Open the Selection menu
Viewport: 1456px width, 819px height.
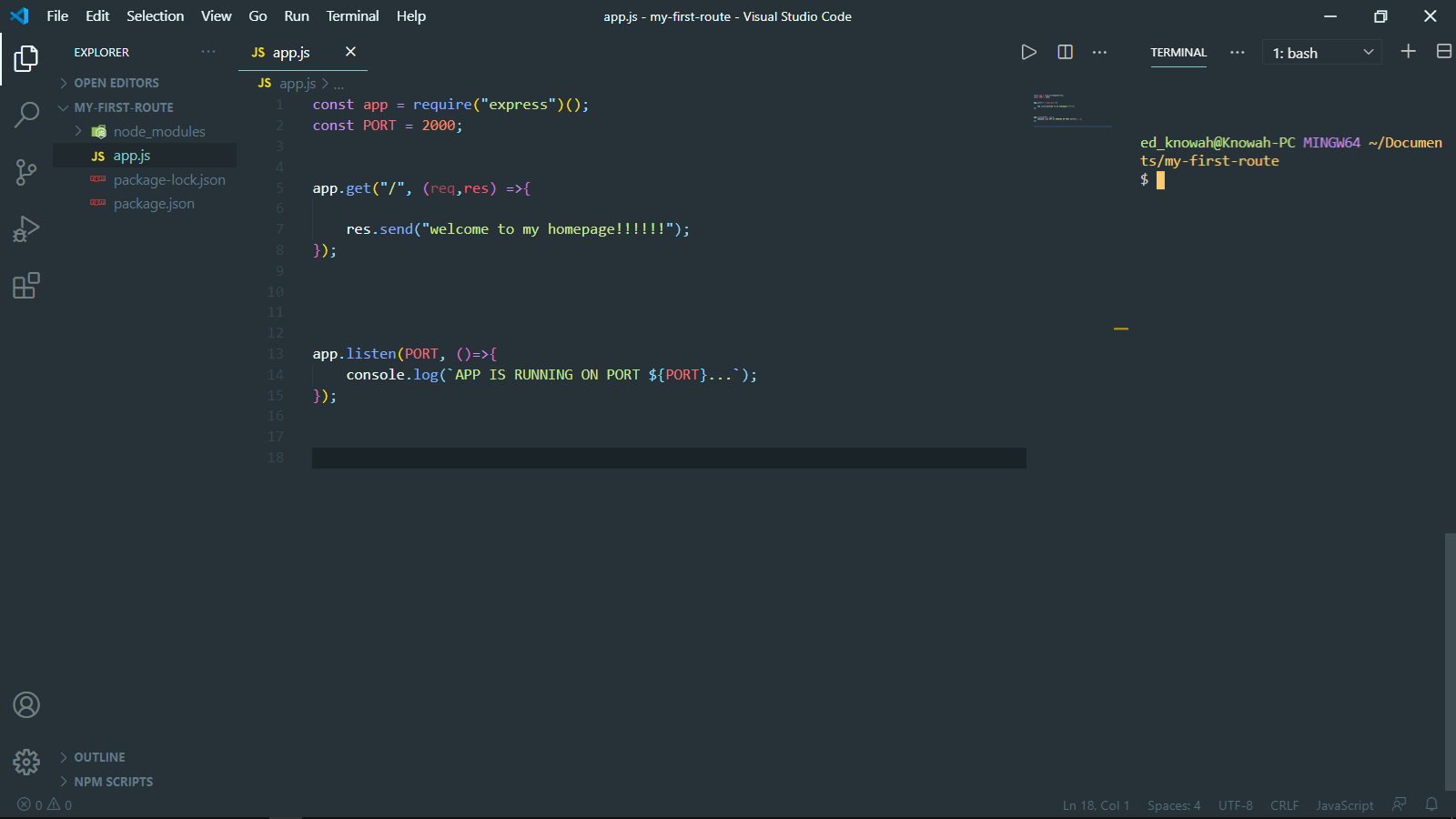click(x=155, y=15)
